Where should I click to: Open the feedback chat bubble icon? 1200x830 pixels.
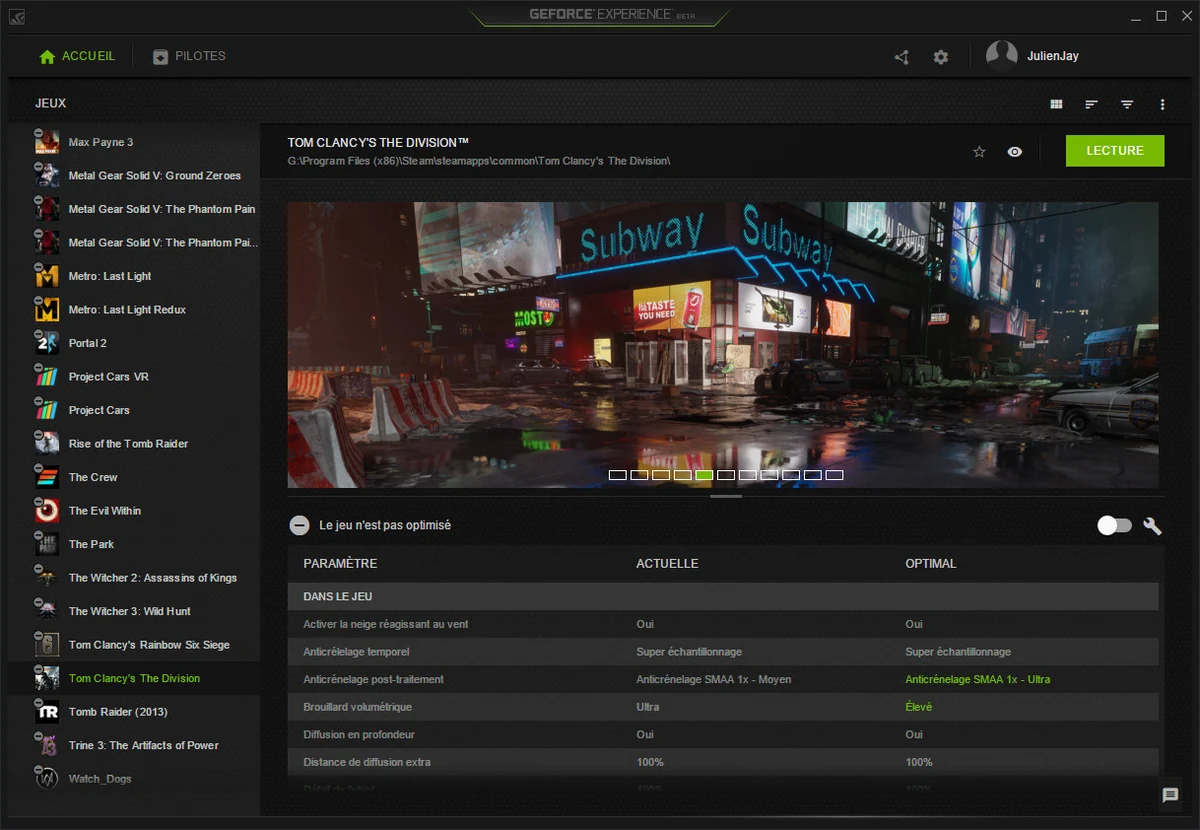tap(1170, 795)
